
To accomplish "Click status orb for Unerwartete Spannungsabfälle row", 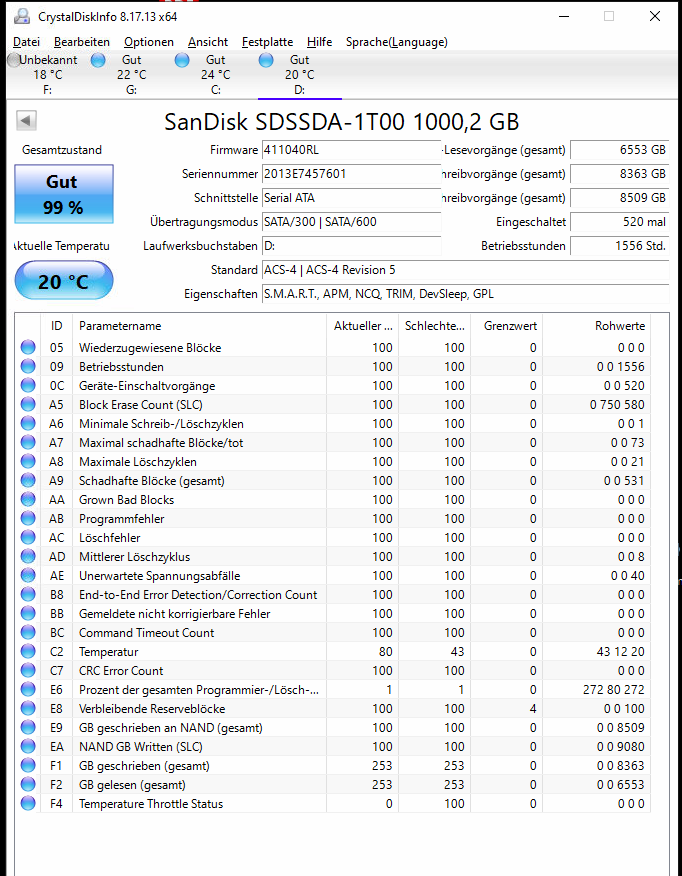I will pyautogui.click(x=28, y=575).
